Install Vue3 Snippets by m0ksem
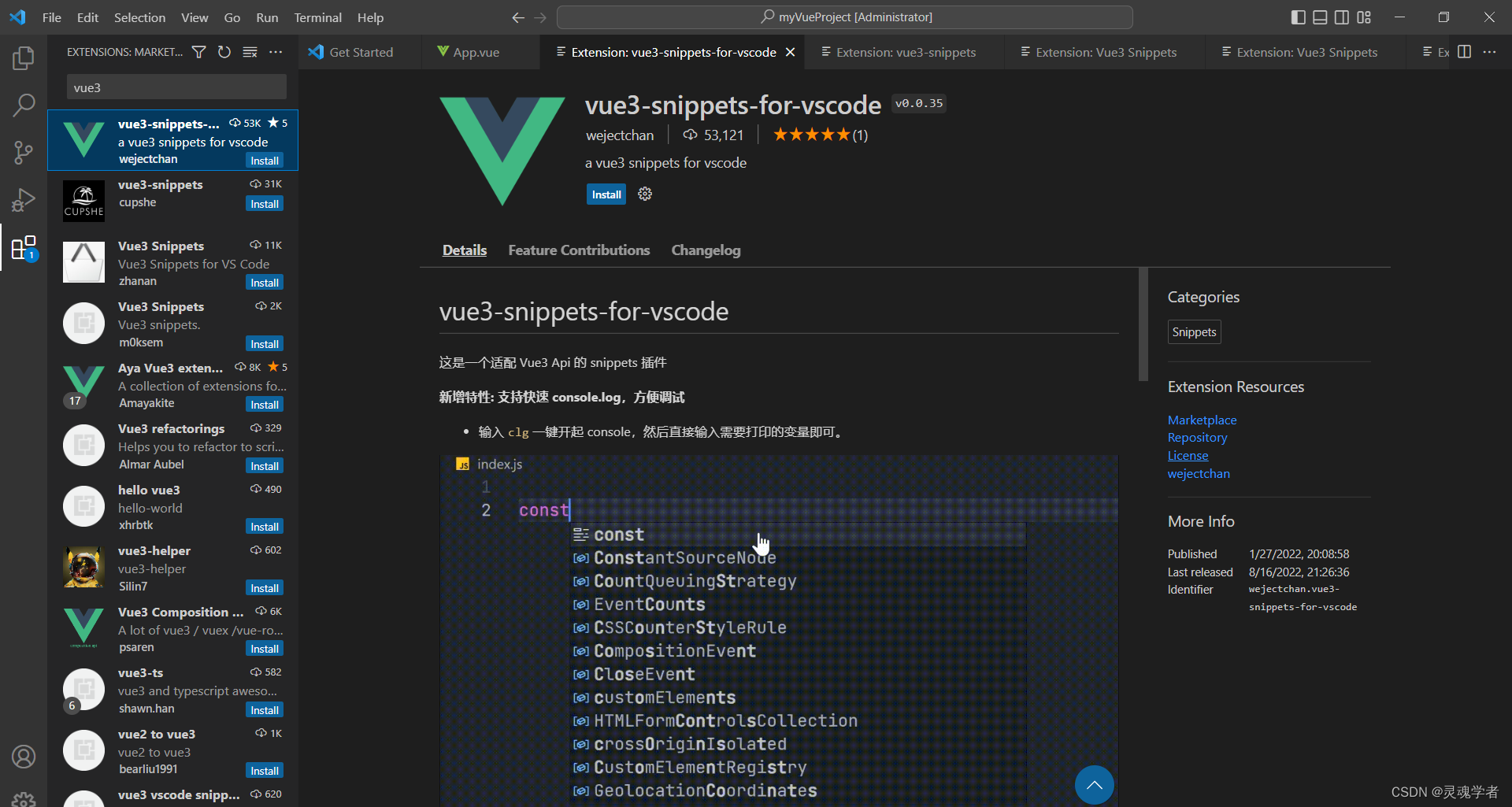The height and width of the screenshot is (807, 1512). [265, 344]
